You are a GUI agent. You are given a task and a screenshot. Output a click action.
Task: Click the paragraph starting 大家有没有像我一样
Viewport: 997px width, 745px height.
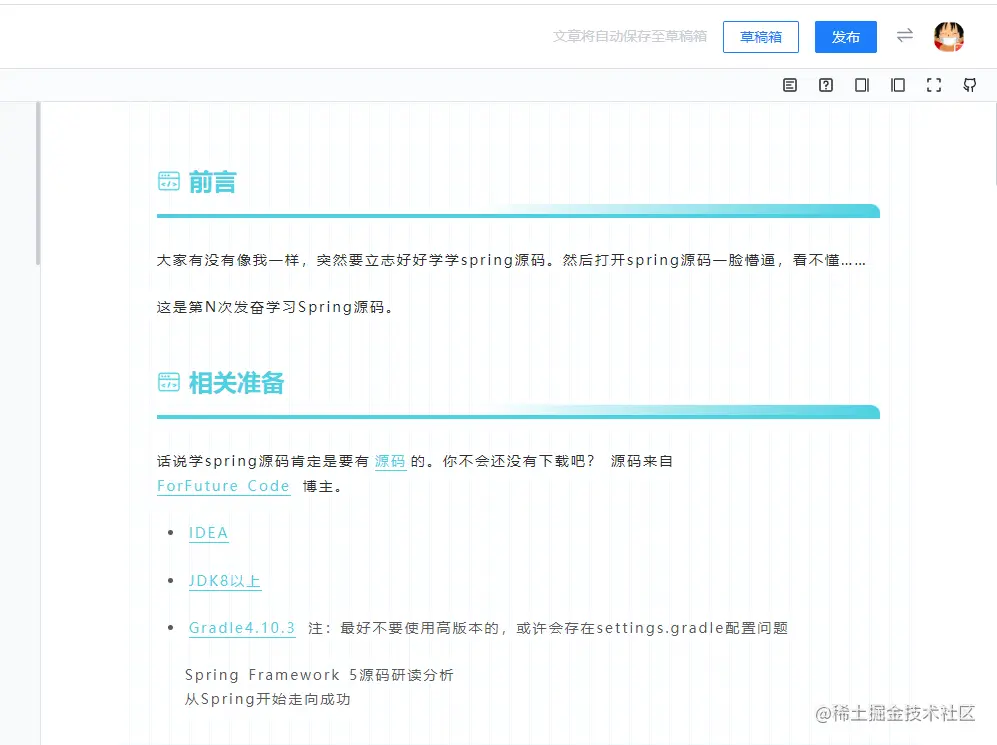coord(511,261)
